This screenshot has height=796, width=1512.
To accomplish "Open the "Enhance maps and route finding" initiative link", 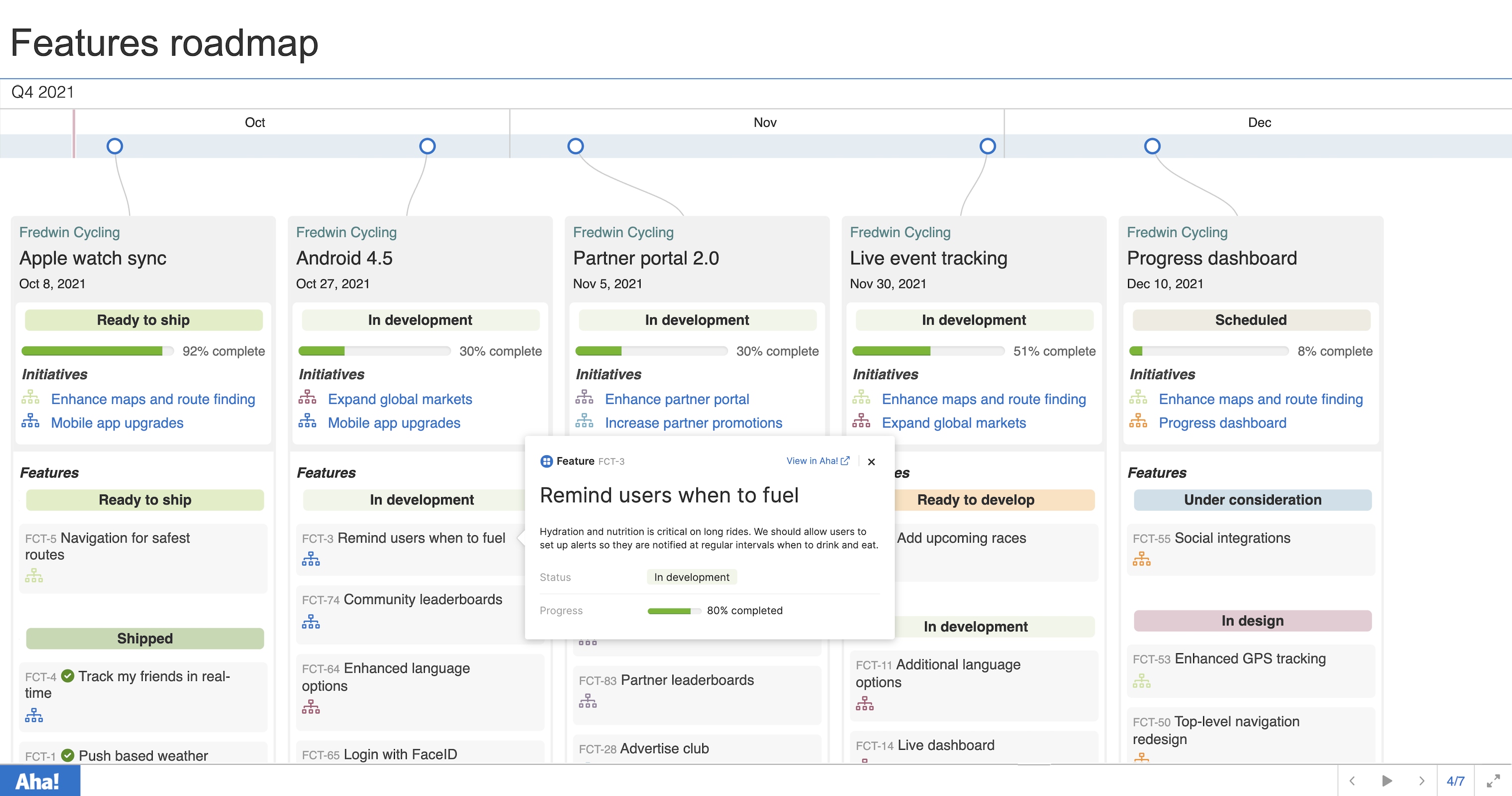I will 153,398.
